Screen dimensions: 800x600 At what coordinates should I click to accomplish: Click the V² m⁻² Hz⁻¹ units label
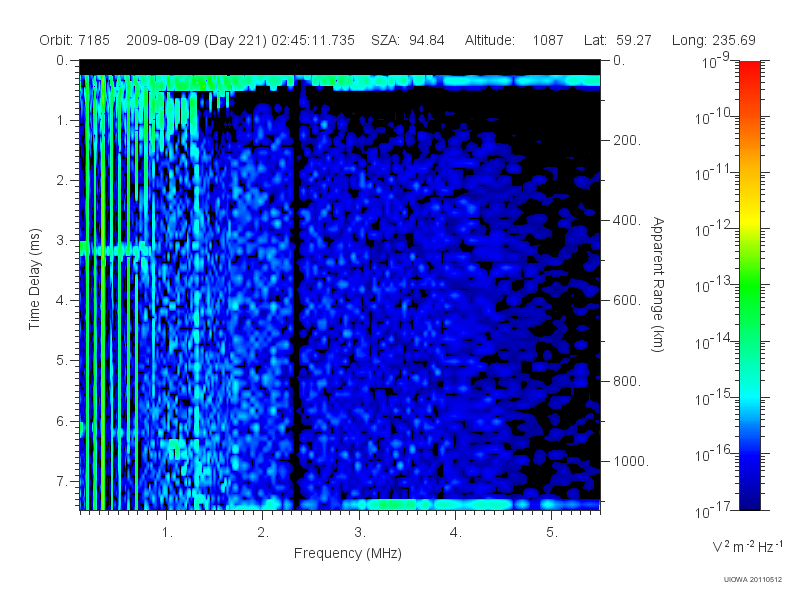pos(747,546)
